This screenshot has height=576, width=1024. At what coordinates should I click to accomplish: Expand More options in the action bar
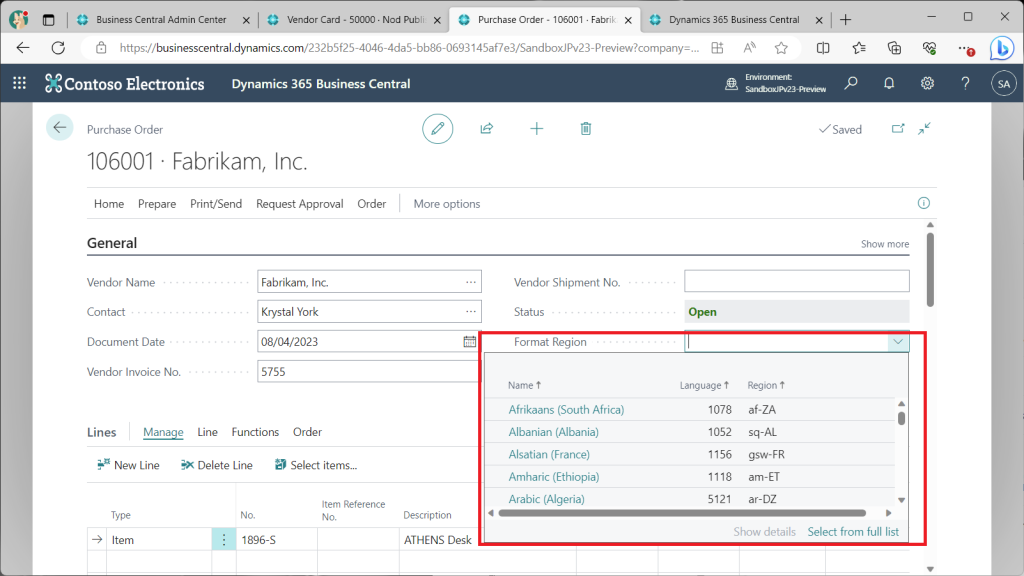point(447,204)
